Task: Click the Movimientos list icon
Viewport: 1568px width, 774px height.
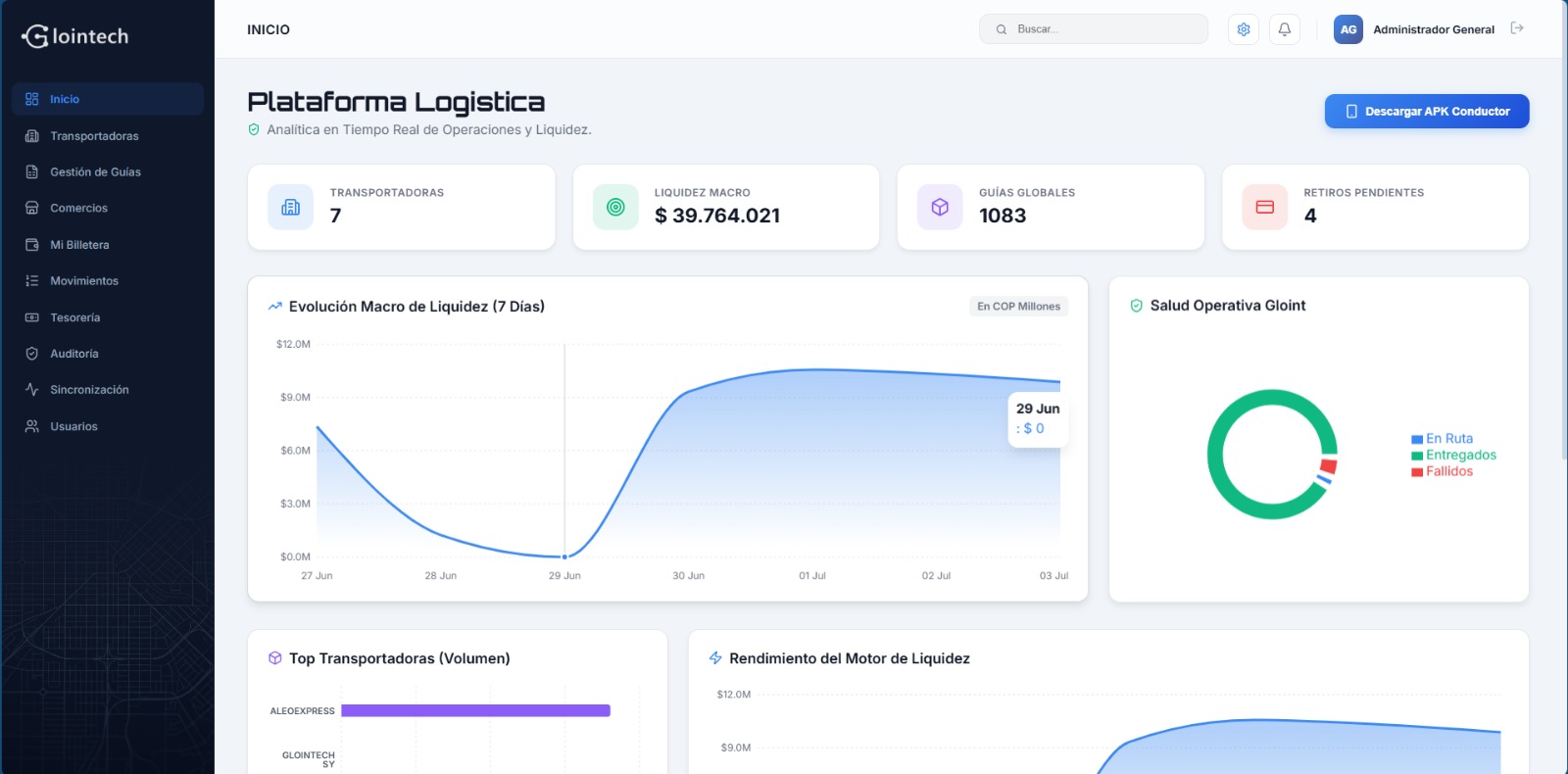Action: click(31, 281)
